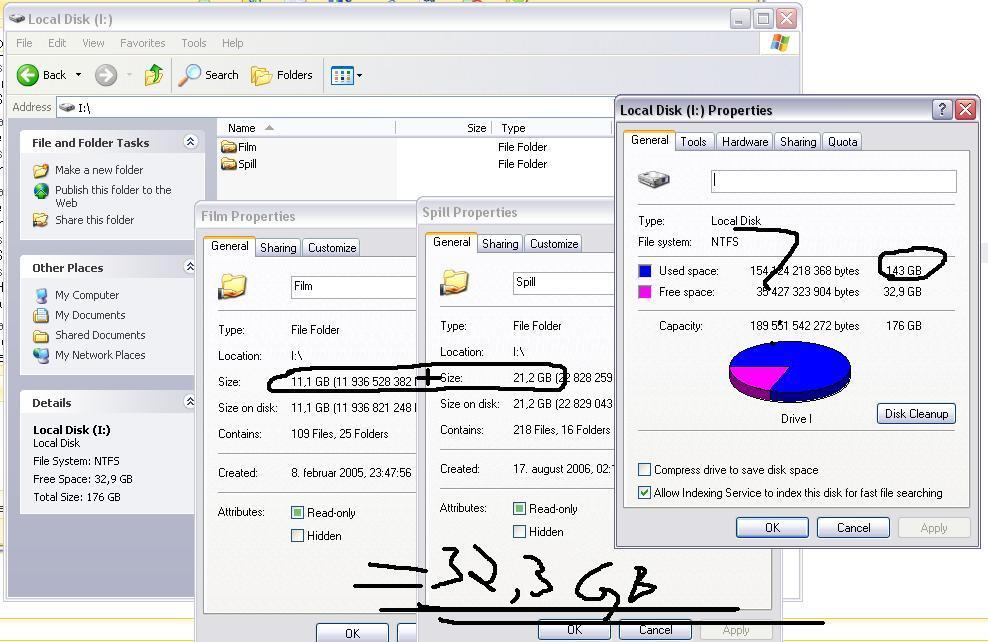The height and width of the screenshot is (642, 988).
Task: Click the drive icon in Address bar
Action: pyautogui.click(x=67, y=108)
